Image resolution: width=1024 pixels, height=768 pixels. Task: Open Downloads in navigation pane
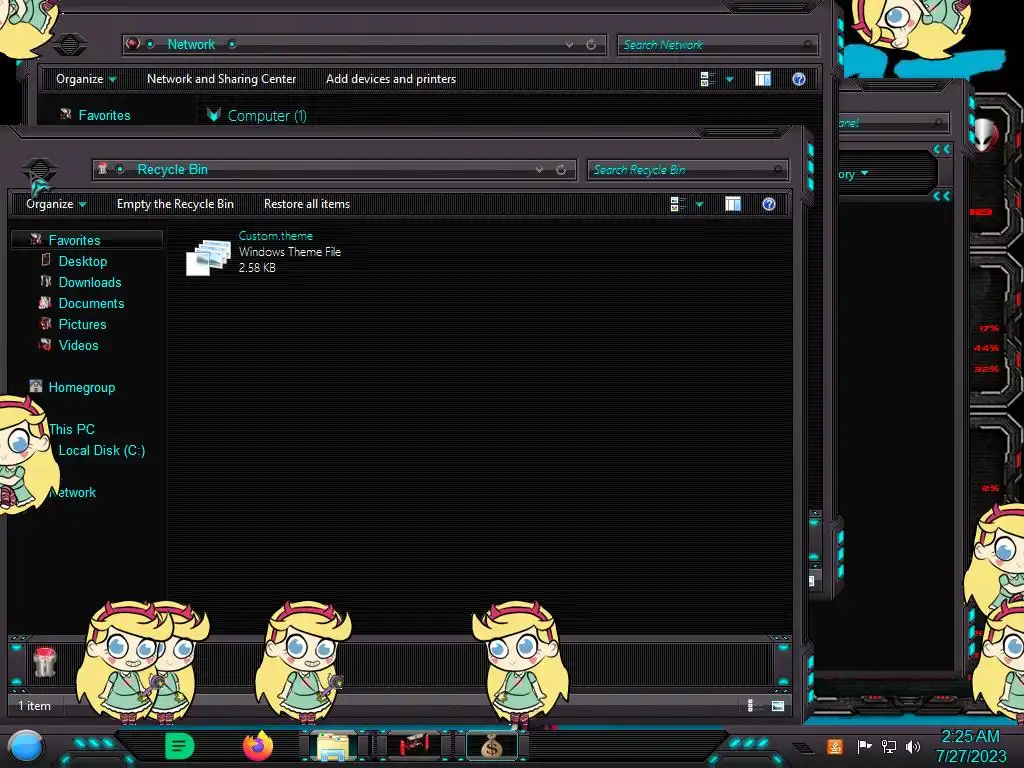[x=90, y=282]
